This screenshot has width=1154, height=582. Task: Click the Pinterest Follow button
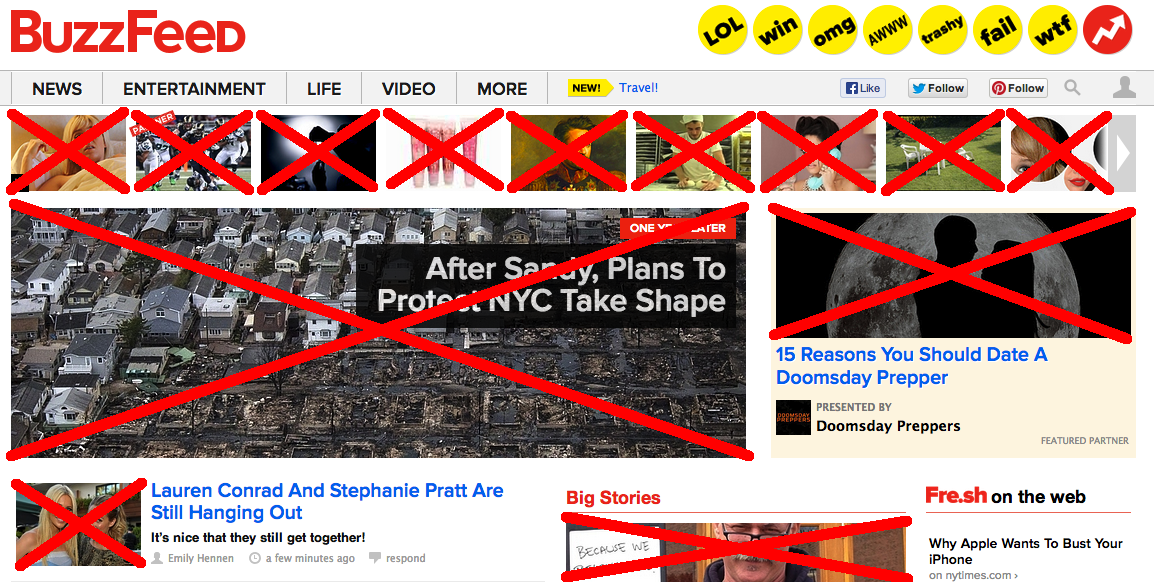point(1018,88)
